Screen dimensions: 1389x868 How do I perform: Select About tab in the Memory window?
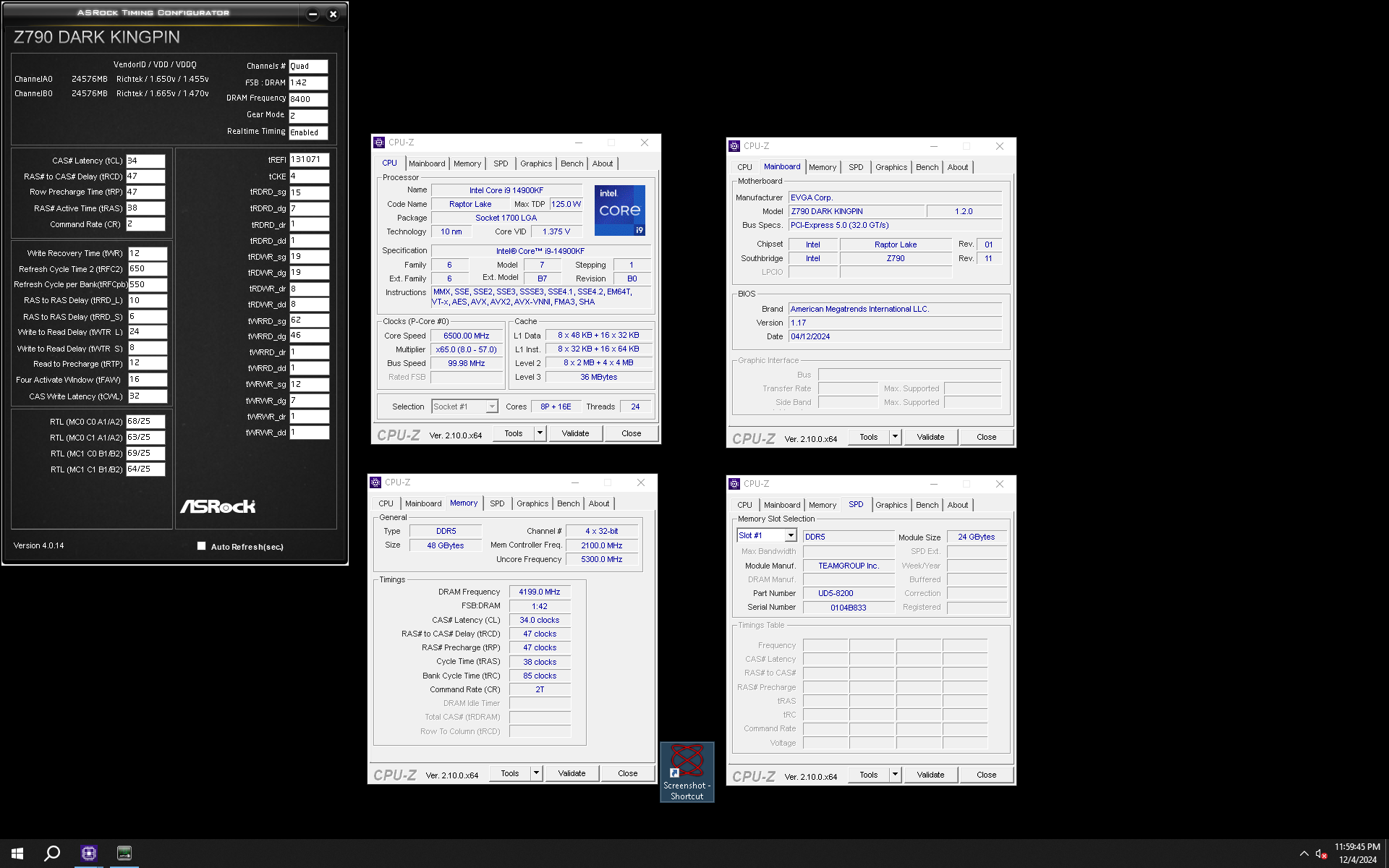pos(599,503)
